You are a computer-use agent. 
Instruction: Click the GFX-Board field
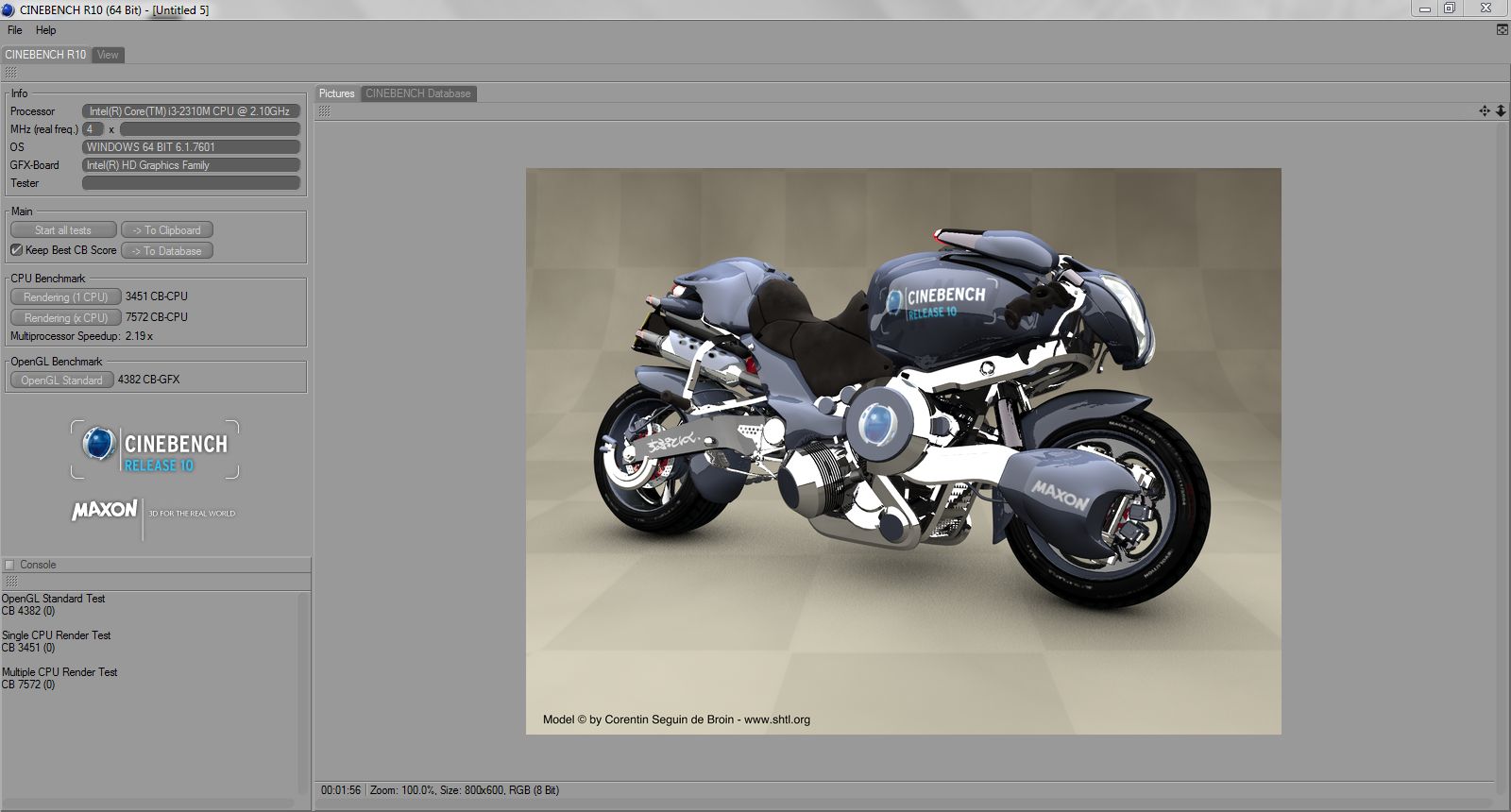[x=191, y=165]
